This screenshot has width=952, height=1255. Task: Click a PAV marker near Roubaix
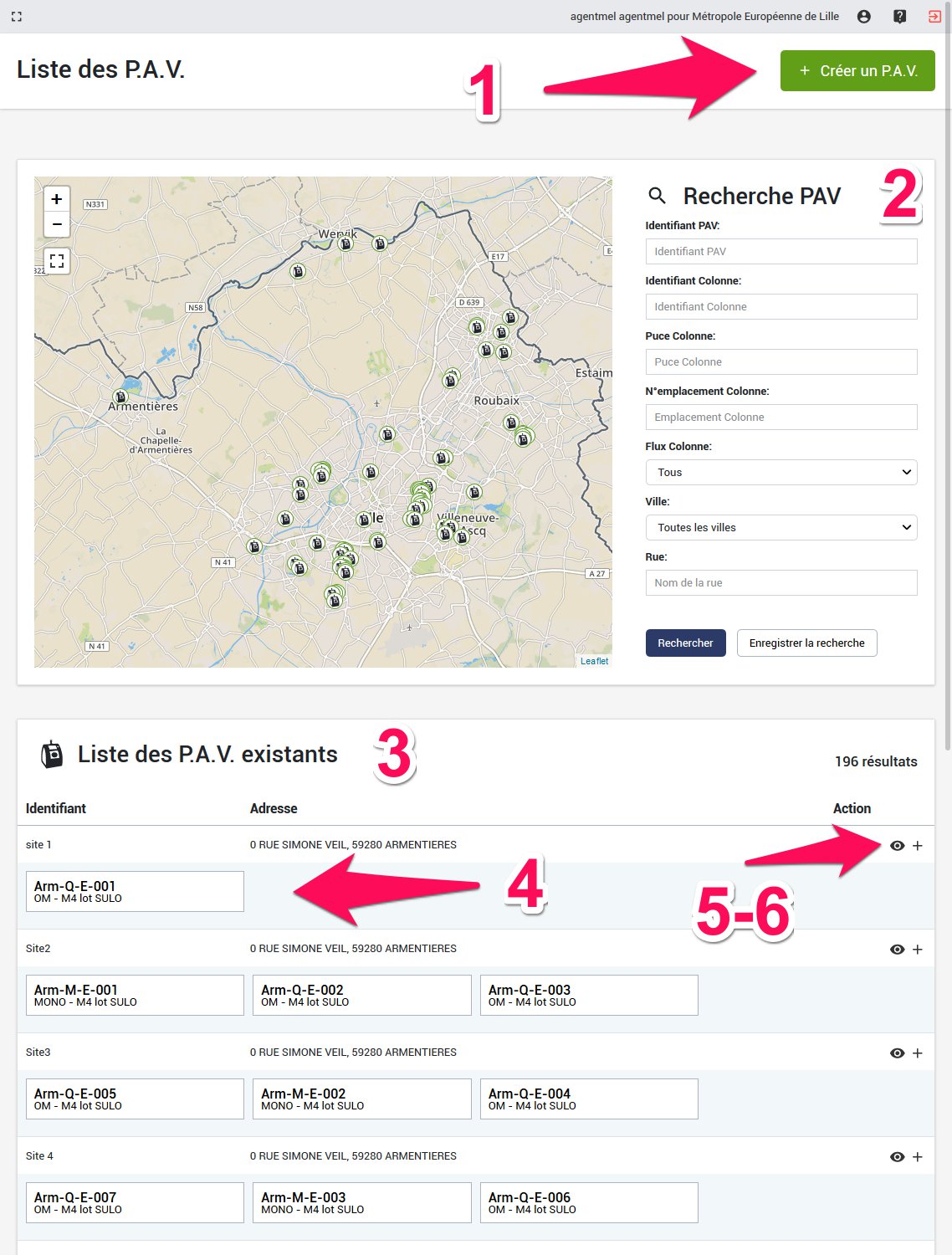coord(513,423)
